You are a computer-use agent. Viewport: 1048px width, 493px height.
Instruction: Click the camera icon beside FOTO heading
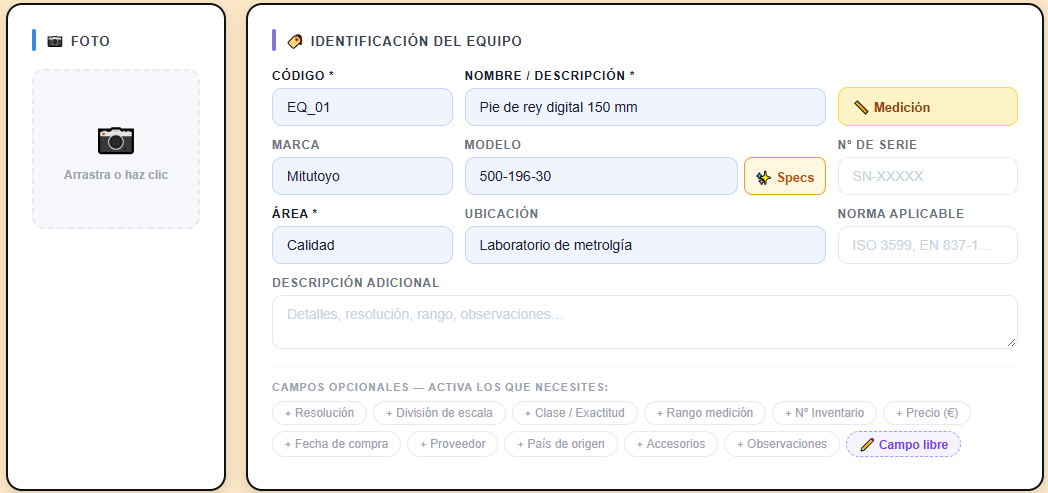pyautogui.click(x=55, y=41)
